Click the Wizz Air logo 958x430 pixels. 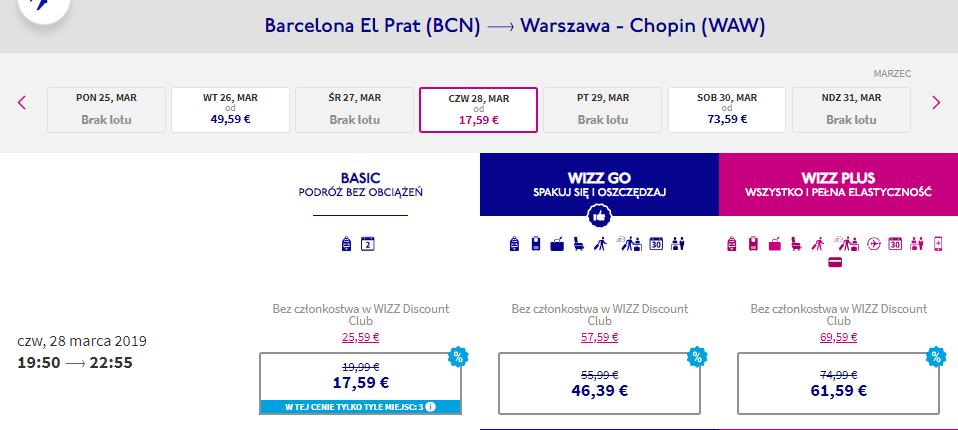coord(42,6)
